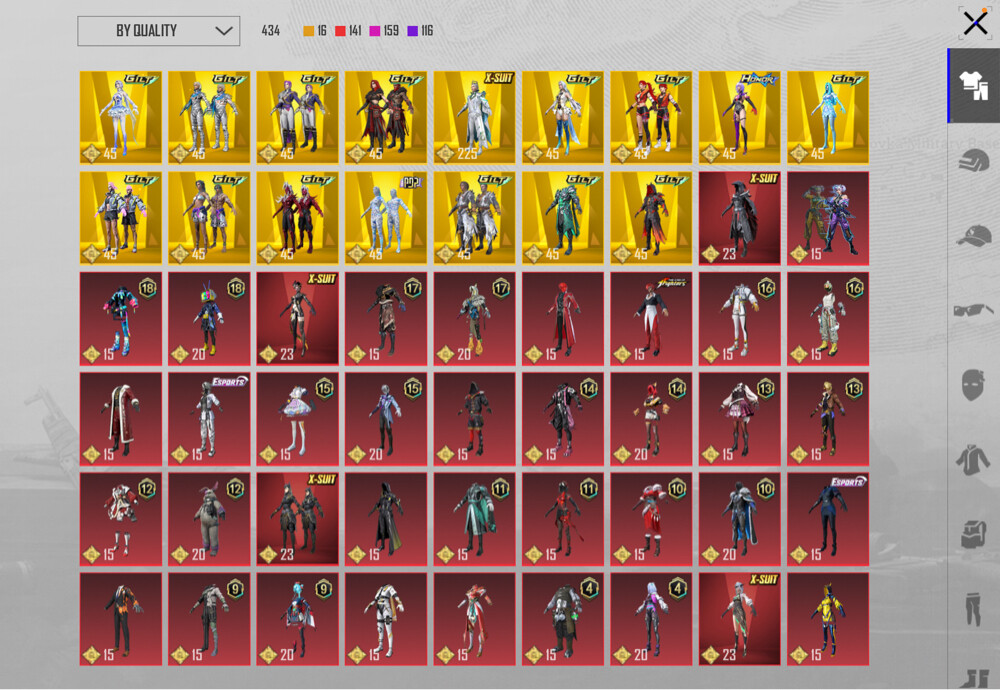Open the sunglasses category

(973, 311)
